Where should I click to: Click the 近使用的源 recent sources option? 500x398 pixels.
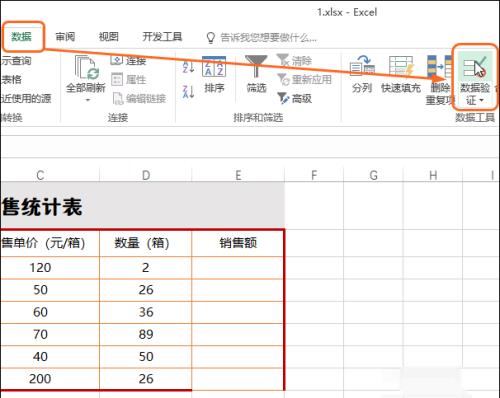[26, 98]
